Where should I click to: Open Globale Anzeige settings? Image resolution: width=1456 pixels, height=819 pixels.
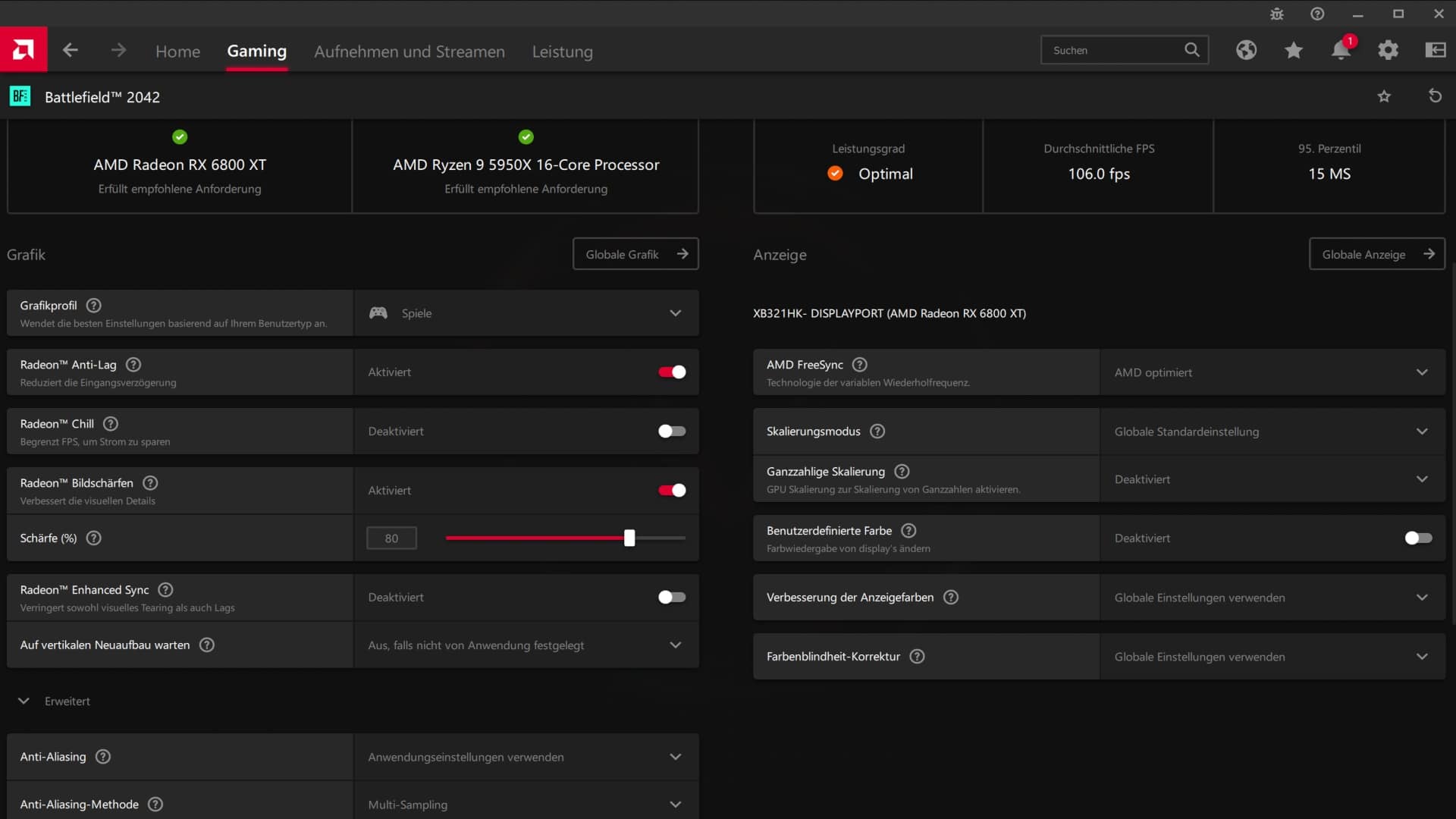pos(1377,254)
